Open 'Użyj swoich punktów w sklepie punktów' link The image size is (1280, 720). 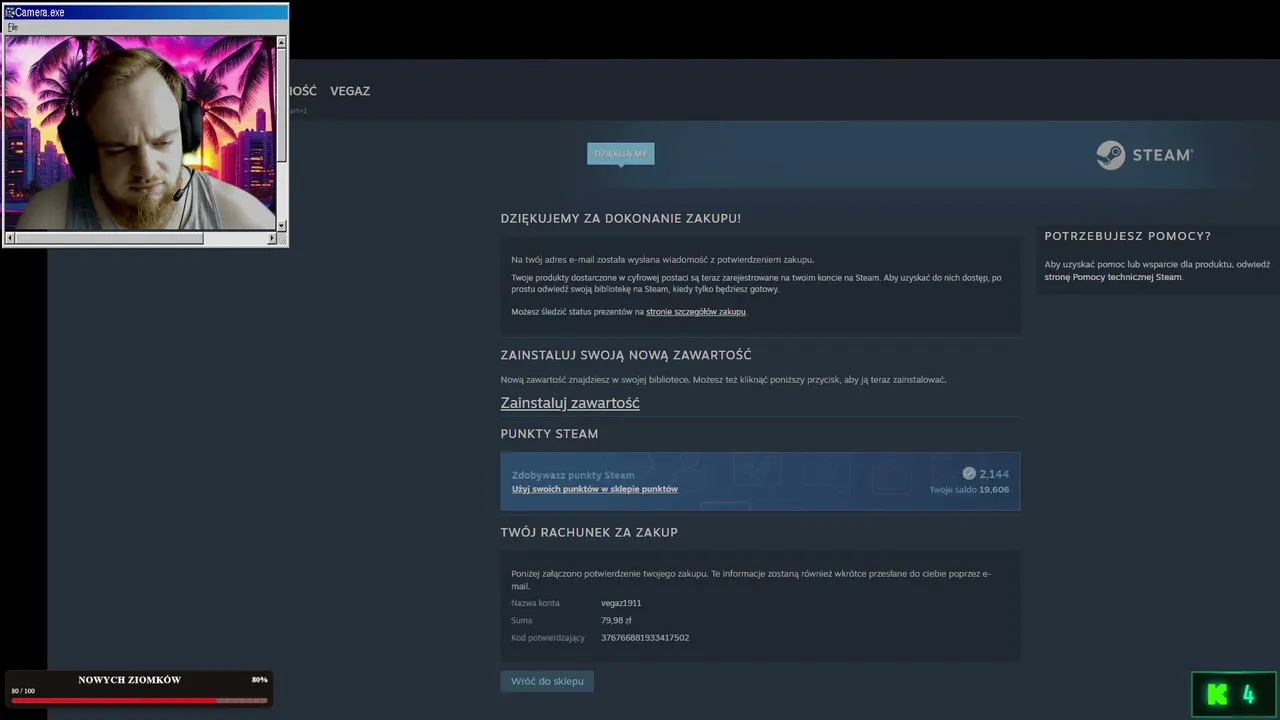(x=595, y=489)
